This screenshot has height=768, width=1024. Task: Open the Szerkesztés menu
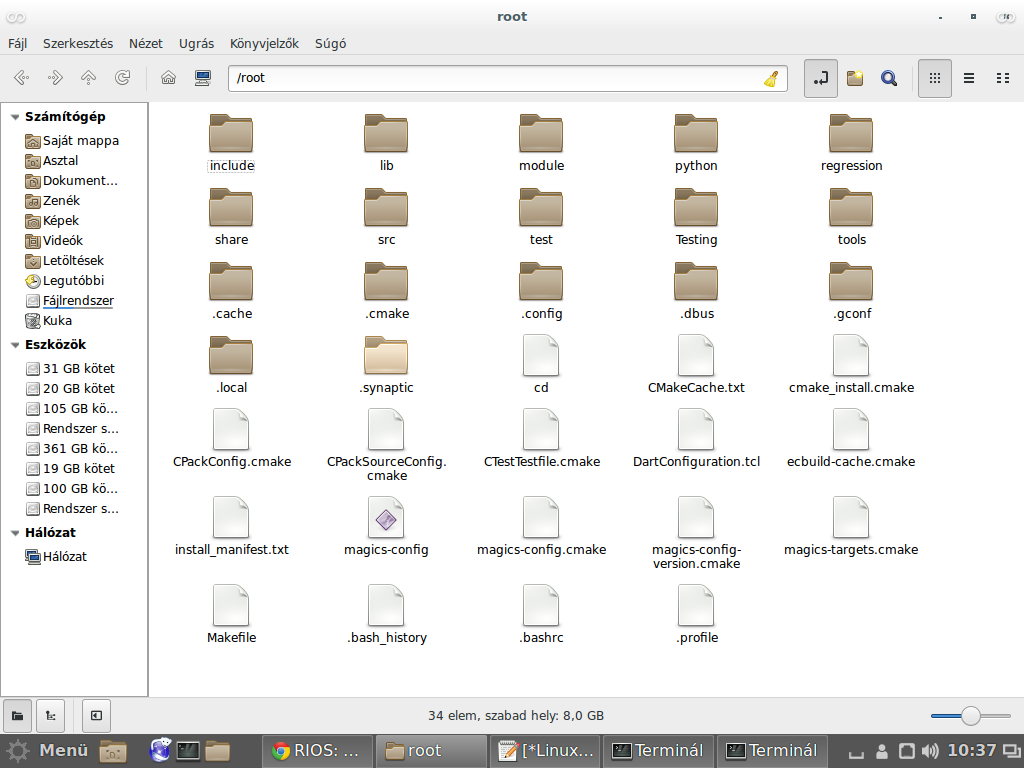tap(78, 43)
